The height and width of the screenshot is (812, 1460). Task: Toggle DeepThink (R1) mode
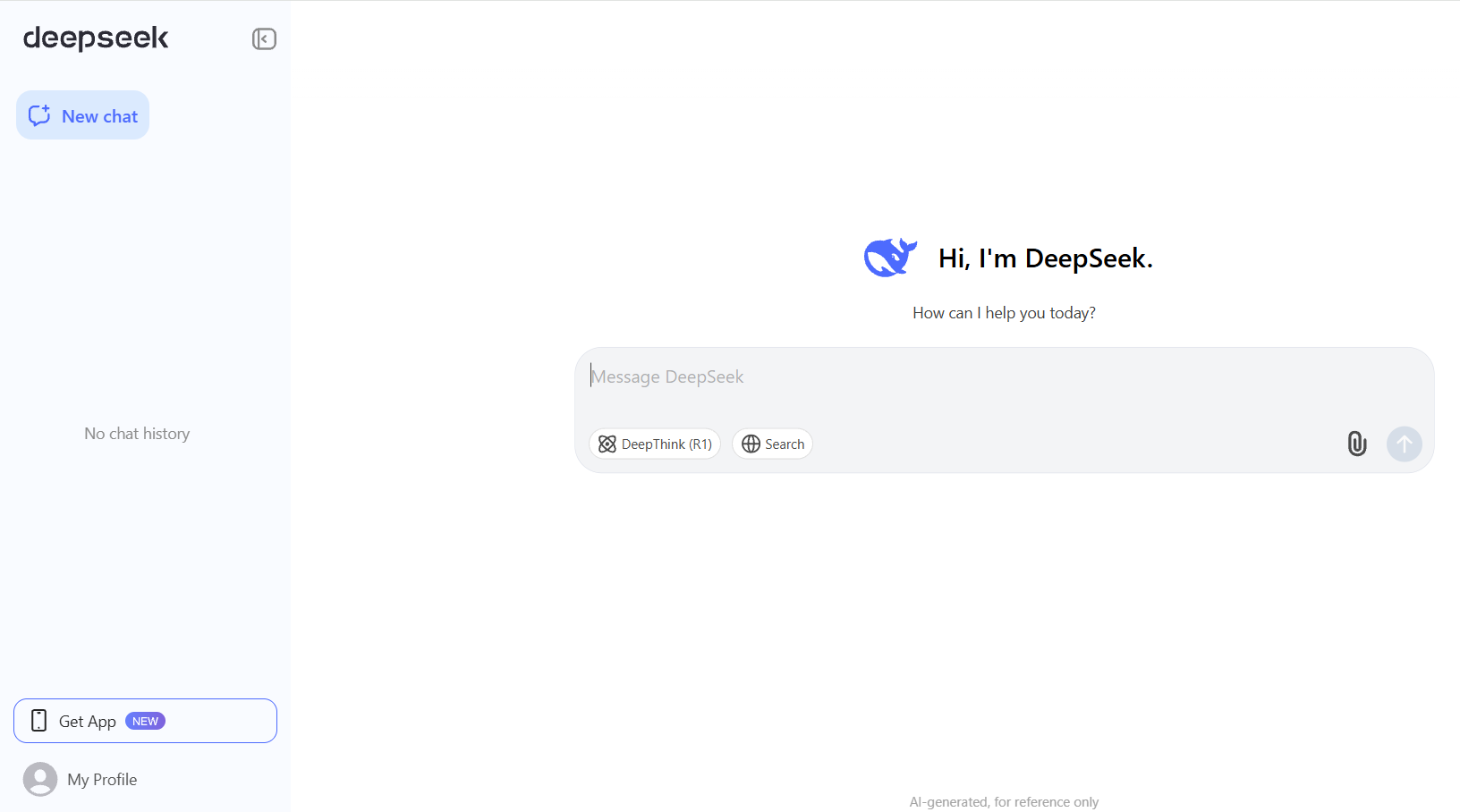pos(655,444)
